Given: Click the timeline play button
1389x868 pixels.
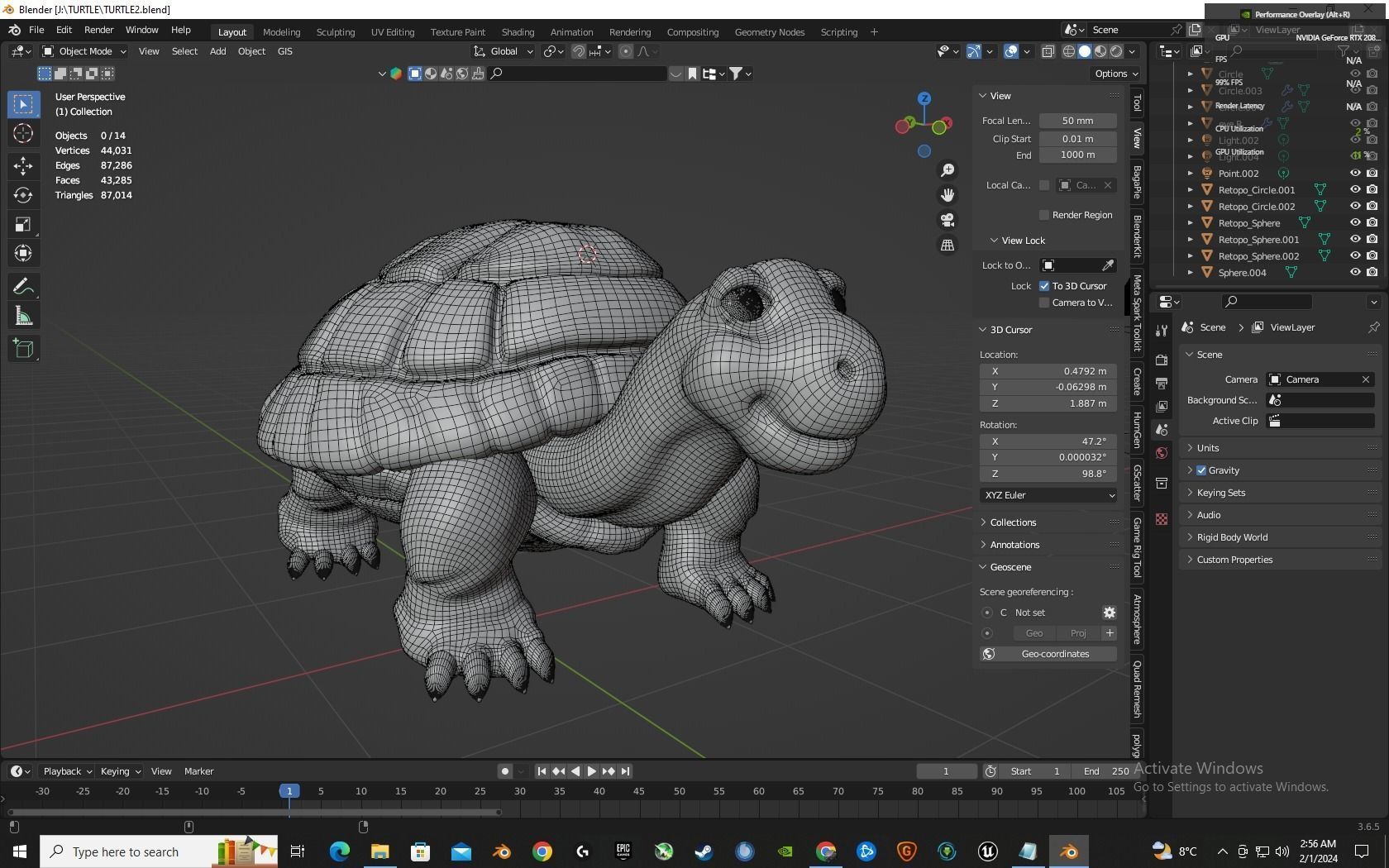Looking at the screenshot, I should pos(592,771).
